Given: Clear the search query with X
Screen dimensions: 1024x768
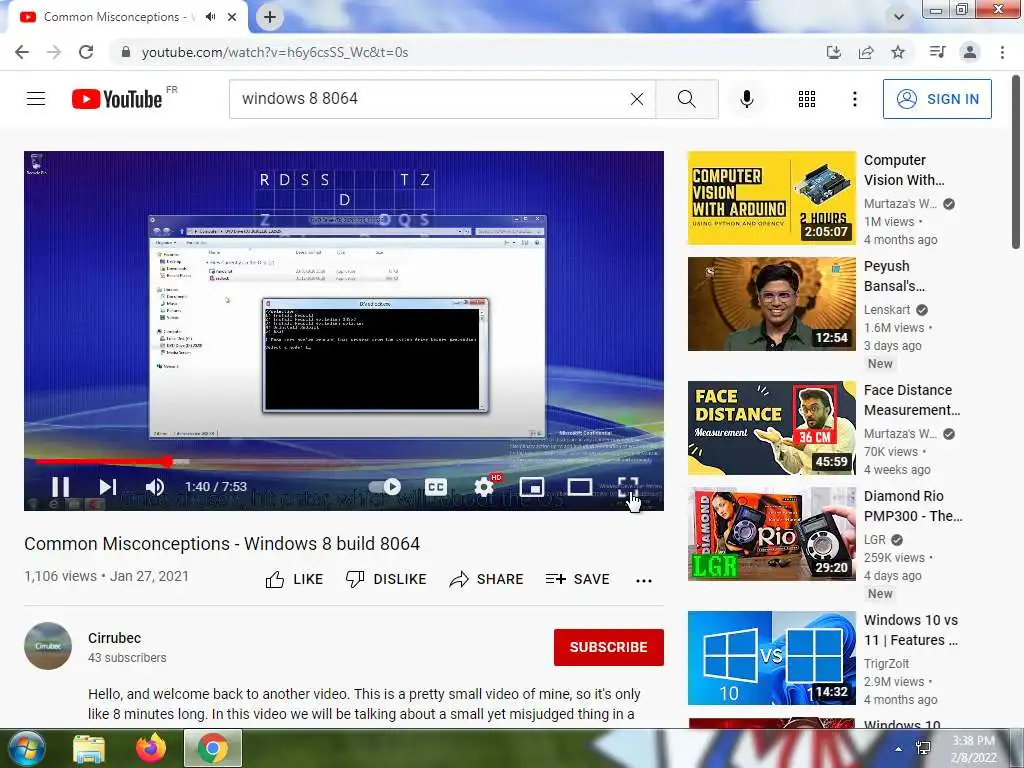Looking at the screenshot, I should tap(637, 99).
